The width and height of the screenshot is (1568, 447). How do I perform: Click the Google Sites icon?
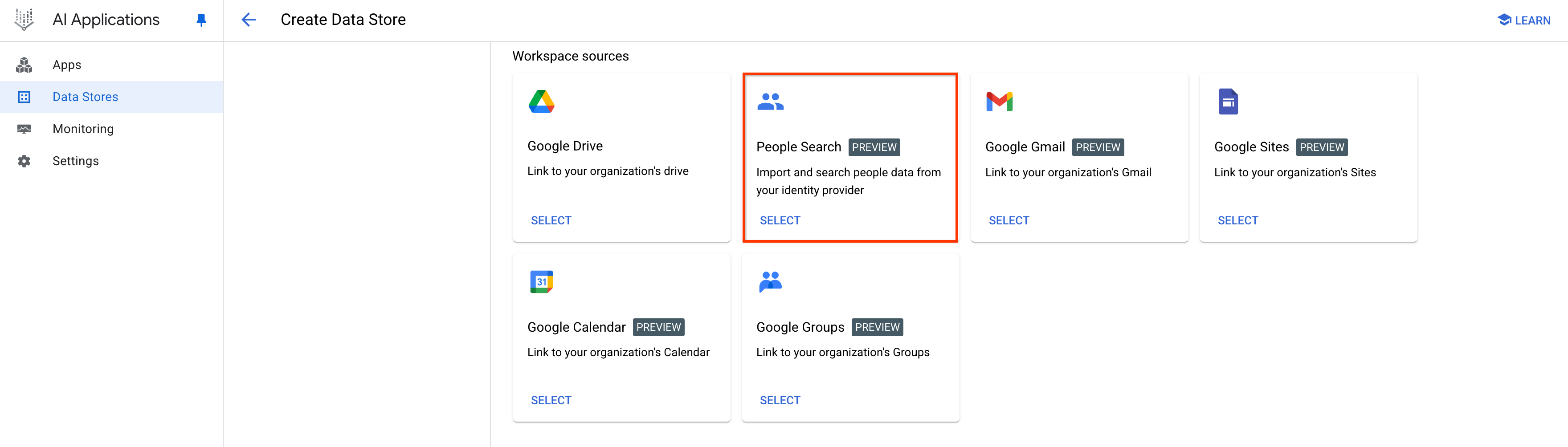(1229, 101)
